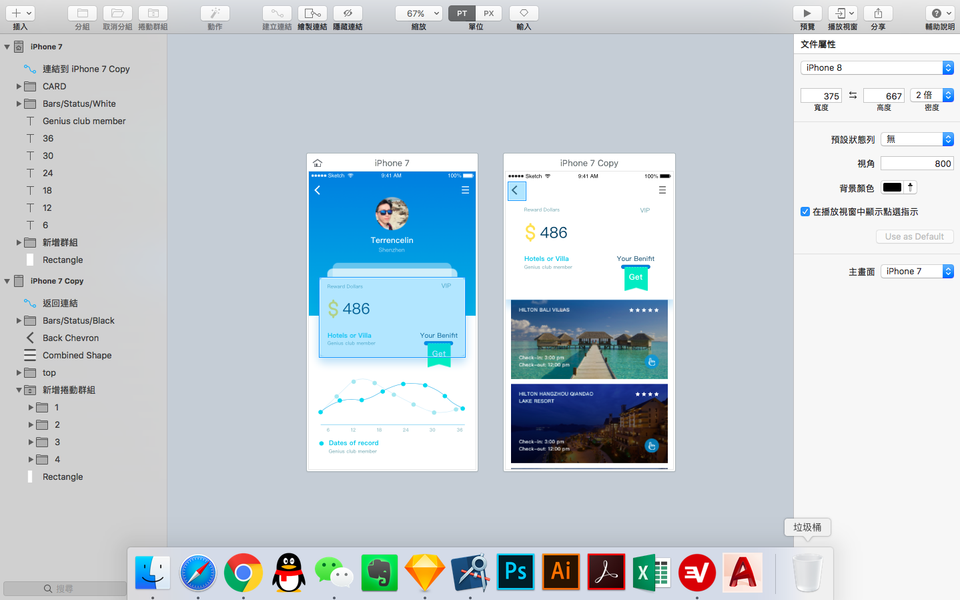The width and height of the screenshot is (960, 600).
Task: Open the preset status bar (預設狀態列) dropdown
Action: point(917,139)
